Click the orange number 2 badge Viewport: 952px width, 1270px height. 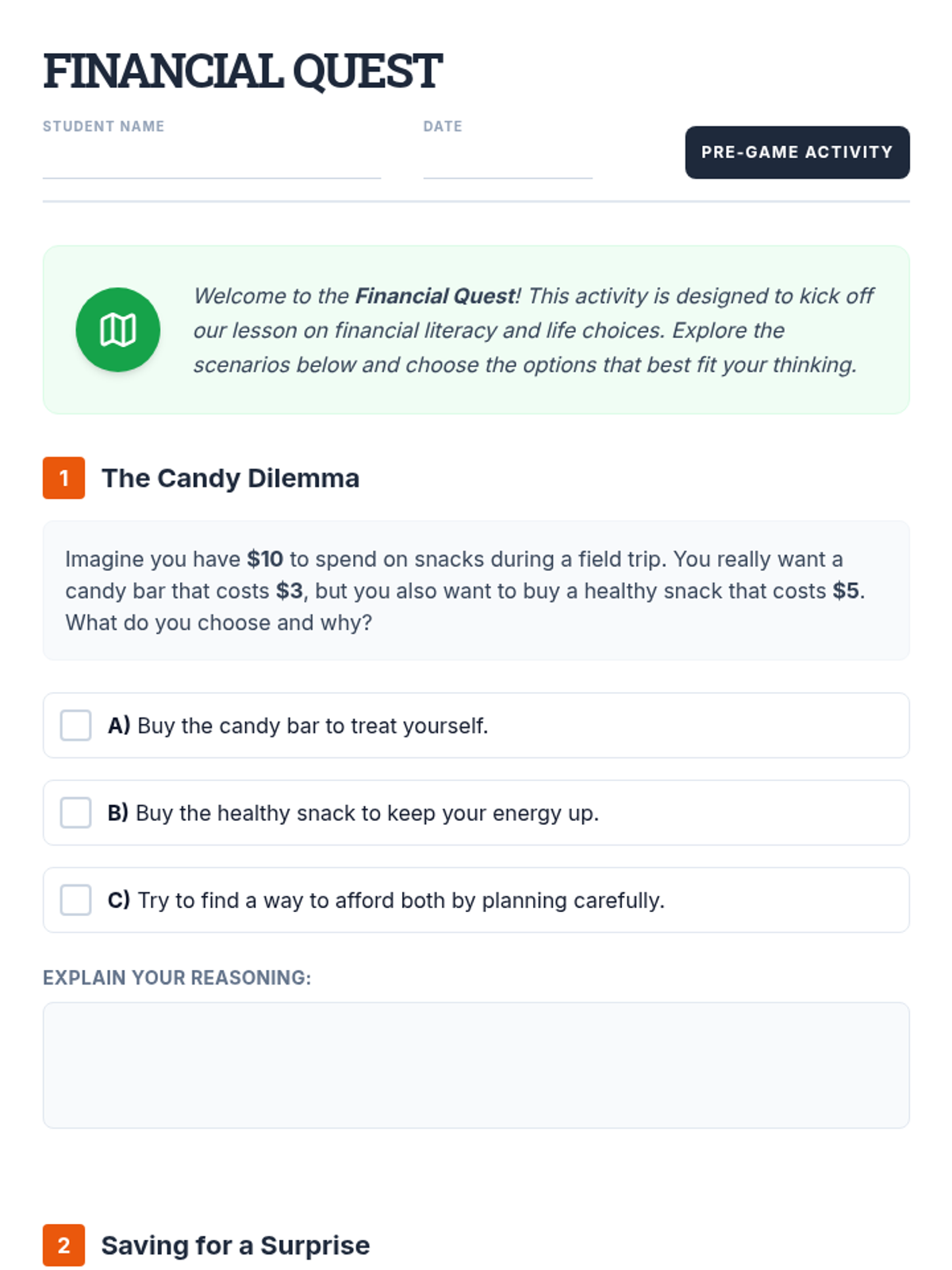coord(63,1245)
